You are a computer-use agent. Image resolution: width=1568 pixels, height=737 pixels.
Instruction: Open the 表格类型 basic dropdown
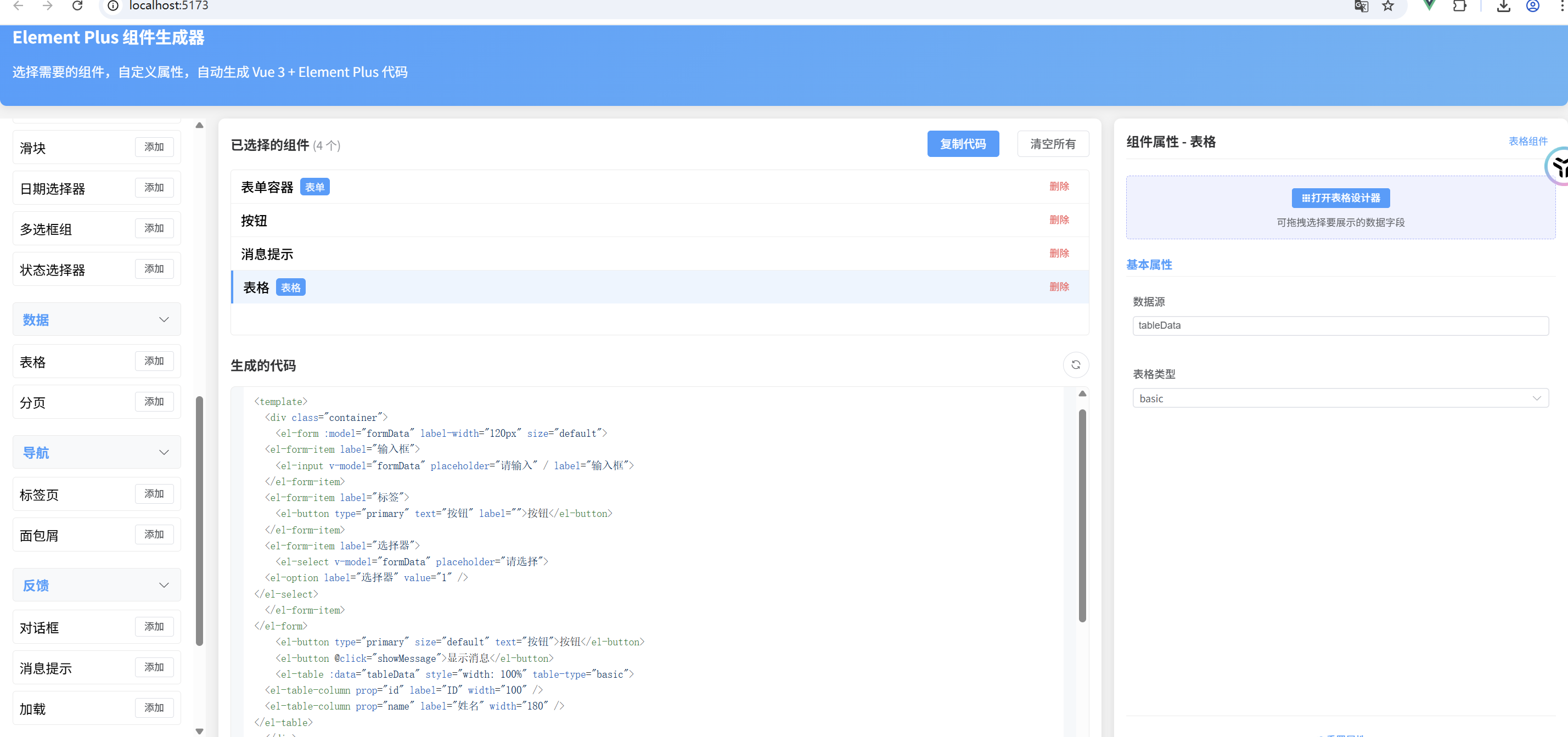pos(1340,398)
